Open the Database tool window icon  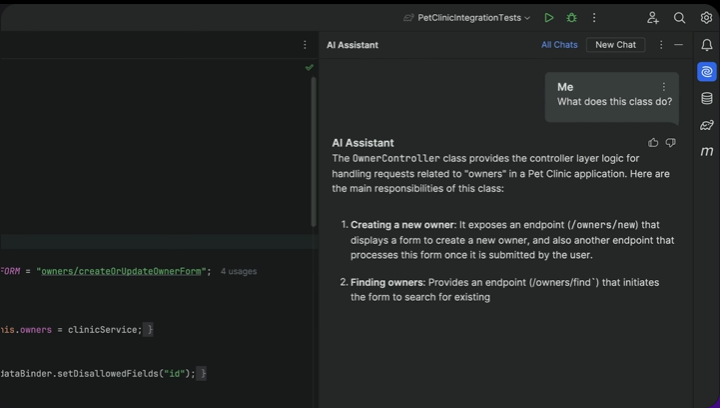(x=707, y=98)
